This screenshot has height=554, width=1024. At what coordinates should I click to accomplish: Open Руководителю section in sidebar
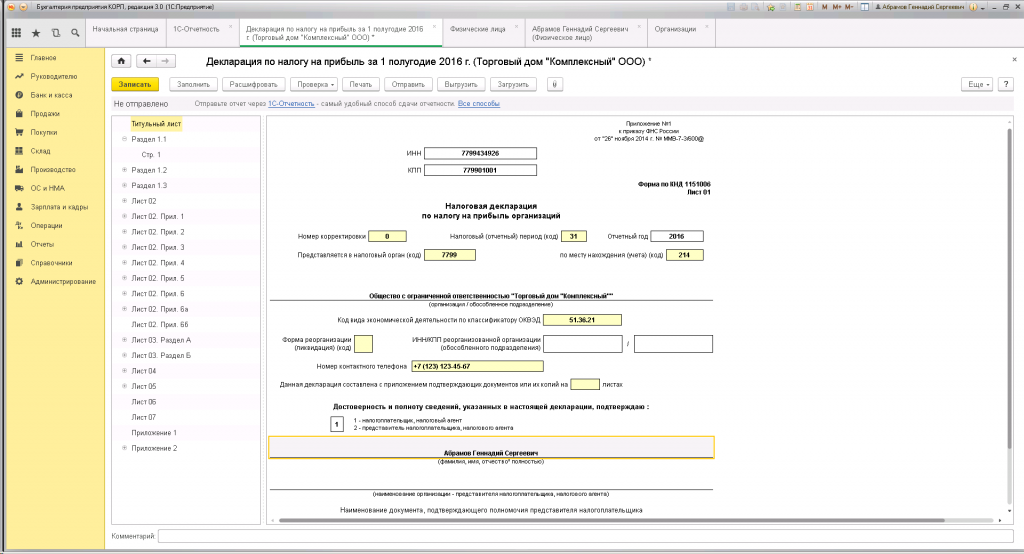pos(54,76)
